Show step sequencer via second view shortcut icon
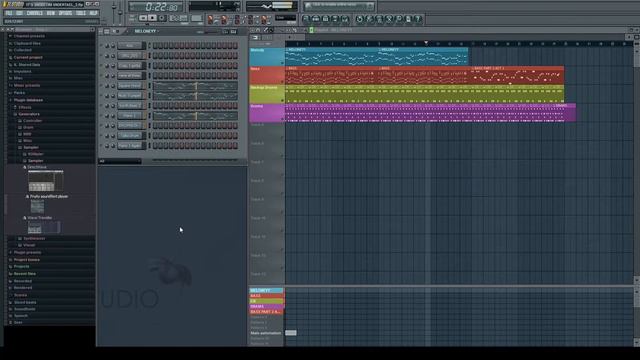The height and width of the screenshot is (360, 640). pyautogui.click(x=316, y=19)
